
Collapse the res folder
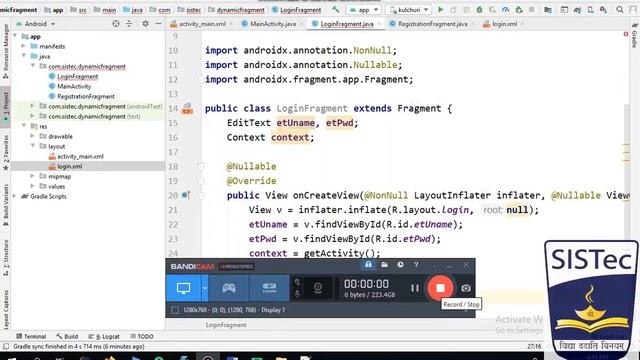[x=24, y=126]
